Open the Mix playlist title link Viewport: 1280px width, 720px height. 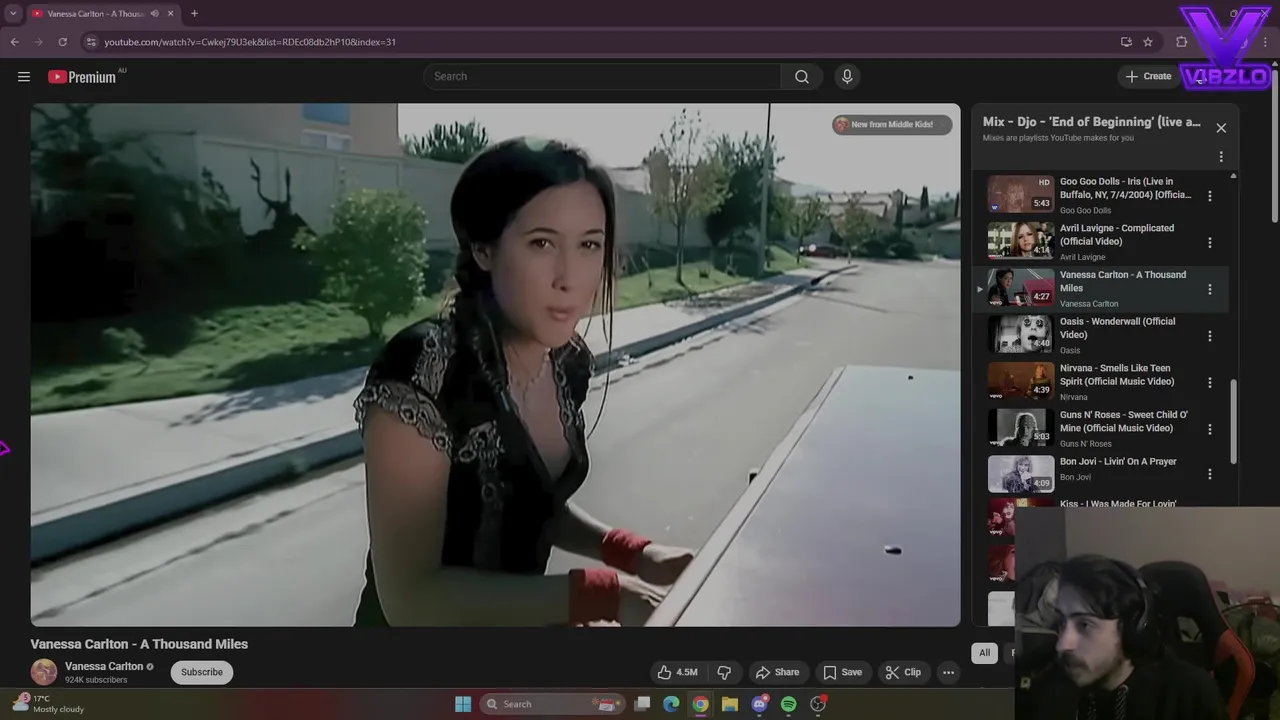[x=1091, y=122]
